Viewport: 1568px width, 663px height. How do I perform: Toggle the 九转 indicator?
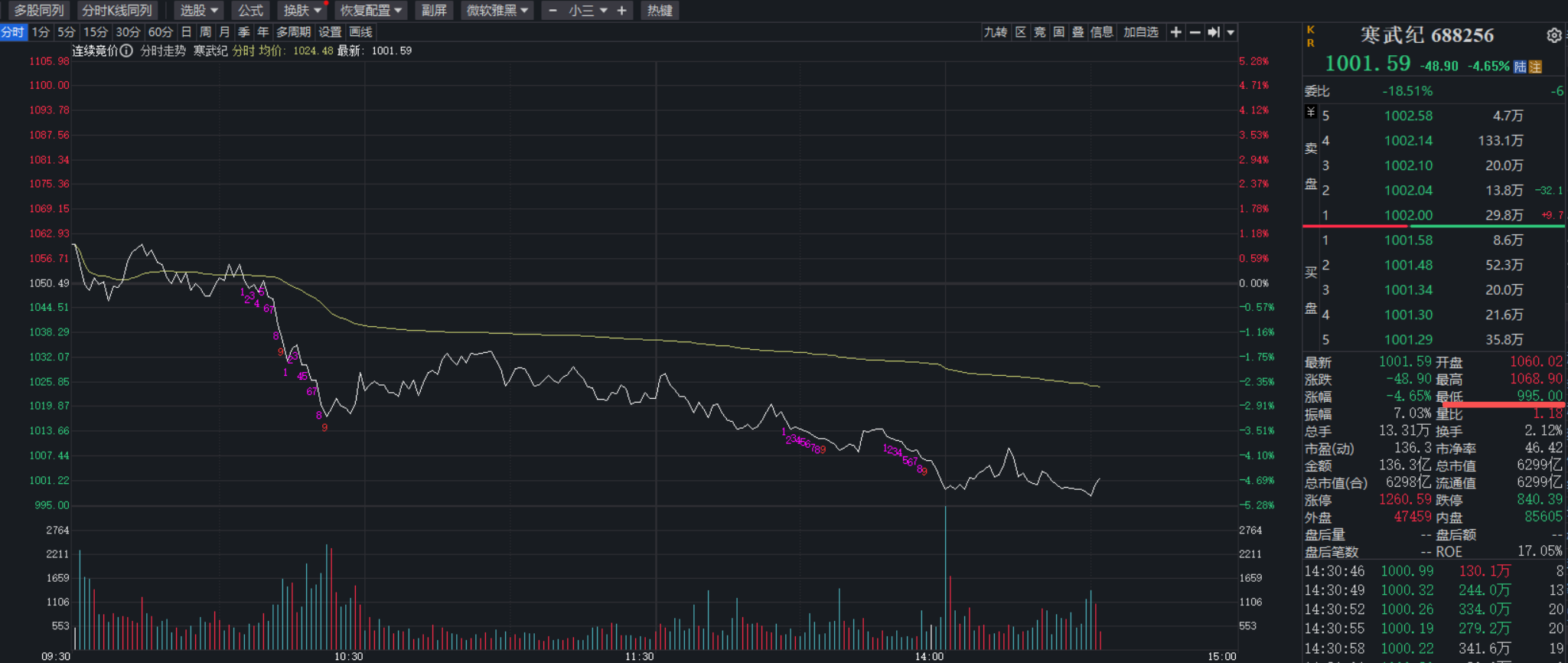996,32
